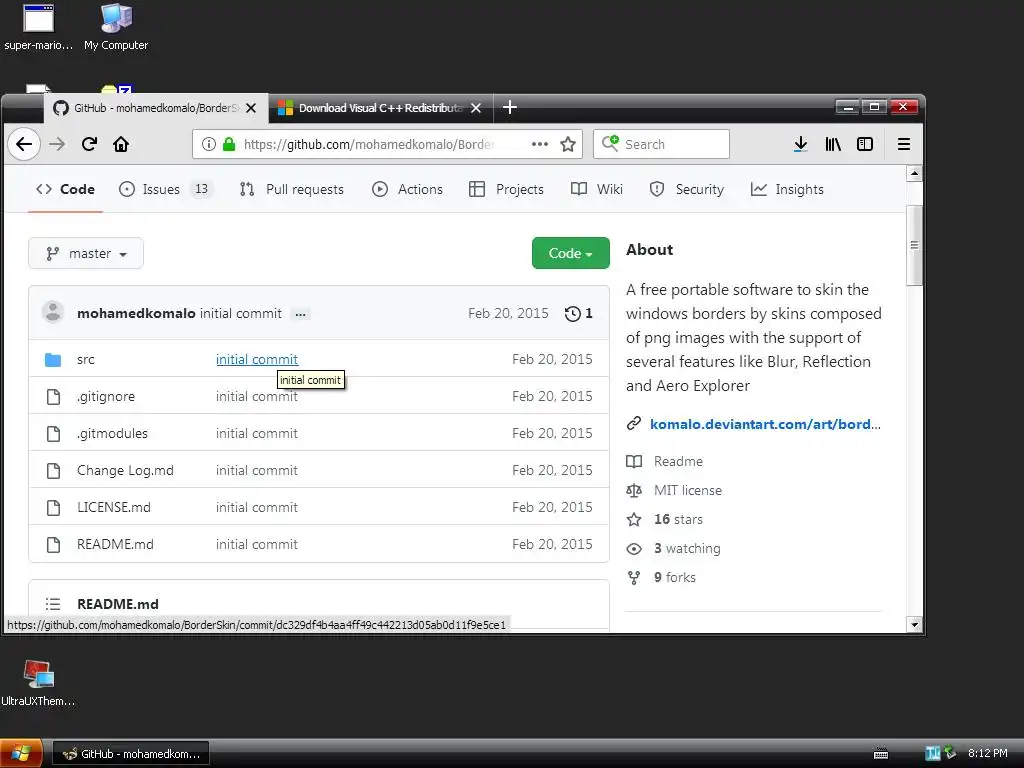Open the page actions three-dot menu
The width and height of the screenshot is (1024, 768).
[539, 144]
